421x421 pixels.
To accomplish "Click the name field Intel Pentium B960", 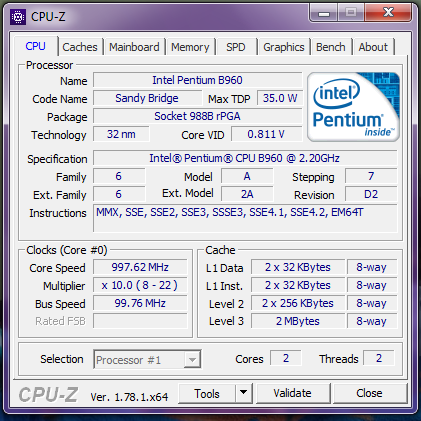I will 197,80.
